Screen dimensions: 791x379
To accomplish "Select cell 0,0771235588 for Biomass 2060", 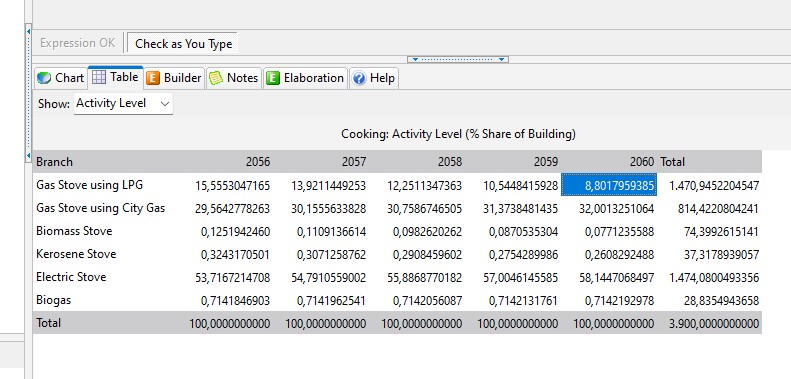I will pyautogui.click(x=619, y=232).
